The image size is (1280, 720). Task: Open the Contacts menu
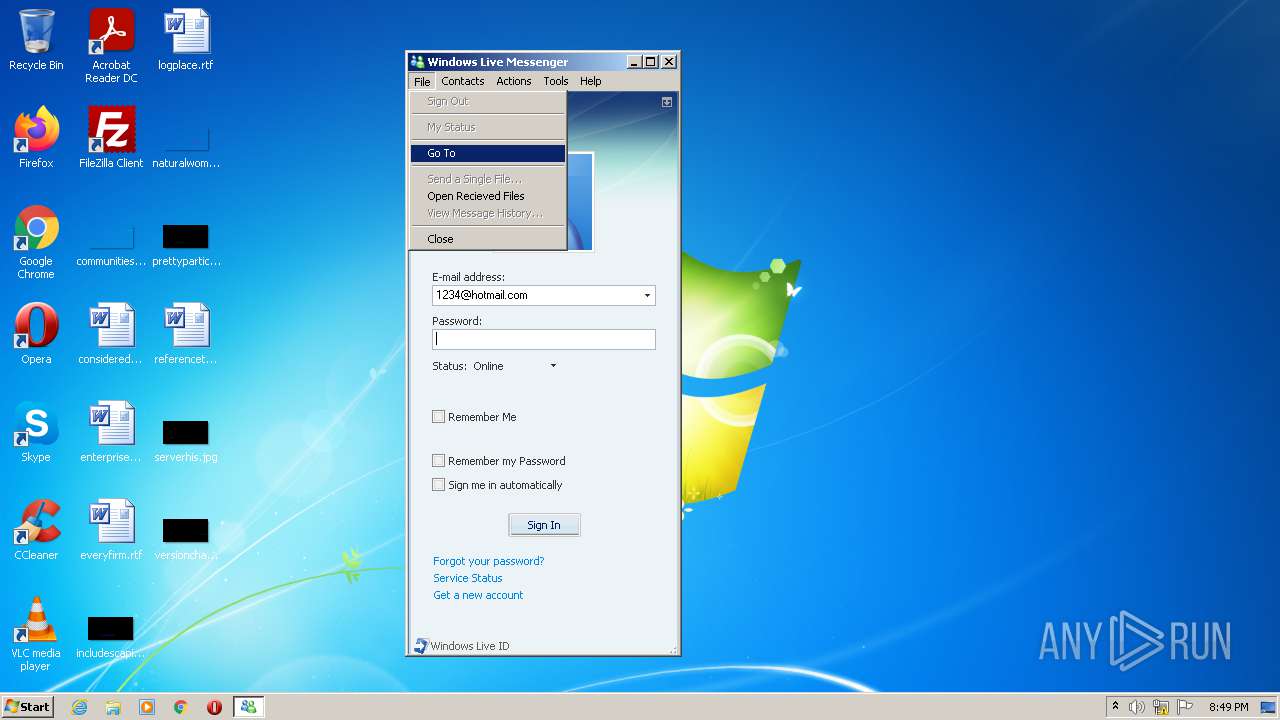463,81
